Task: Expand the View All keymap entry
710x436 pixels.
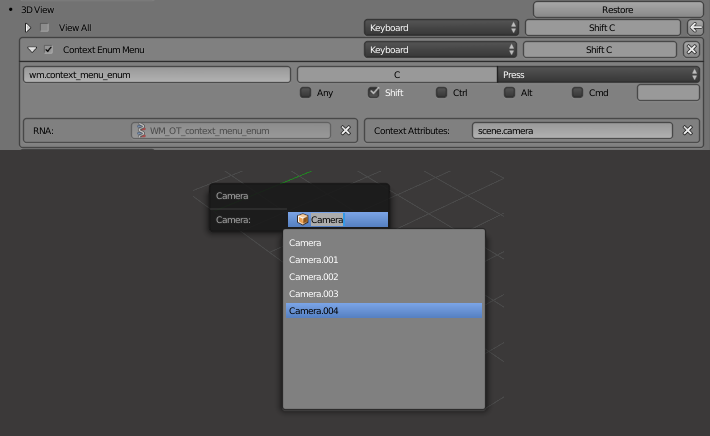Action: coord(28,28)
